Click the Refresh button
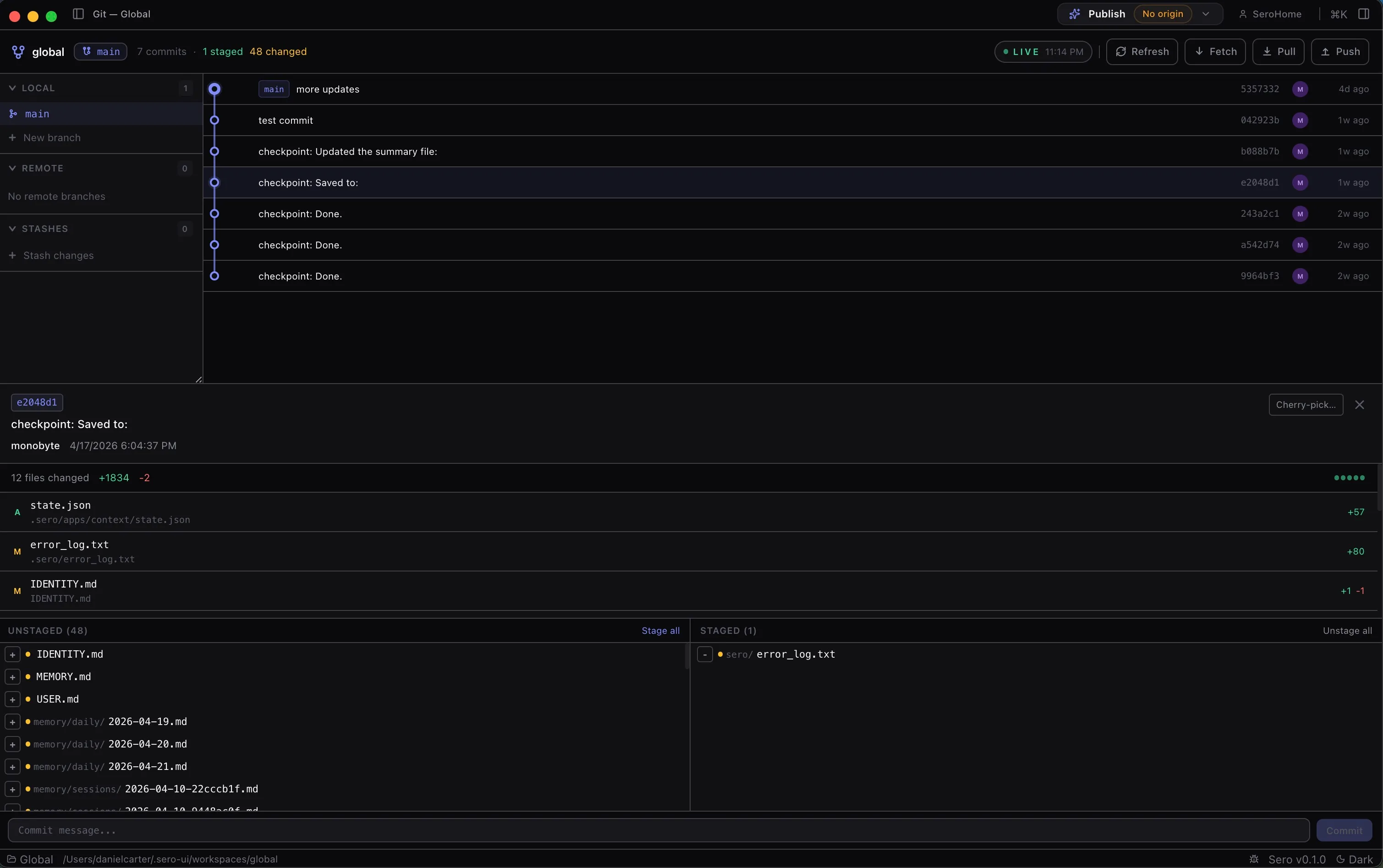 tap(1142, 52)
